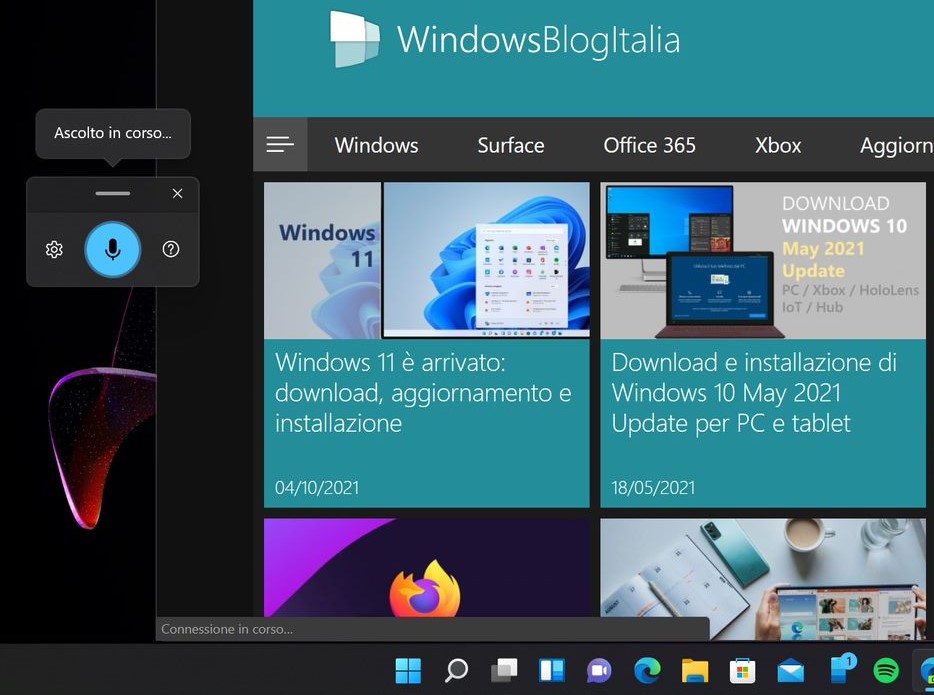Open the Widgets panel from taskbar
This screenshot has width=934, height=695.
(552, 671)
